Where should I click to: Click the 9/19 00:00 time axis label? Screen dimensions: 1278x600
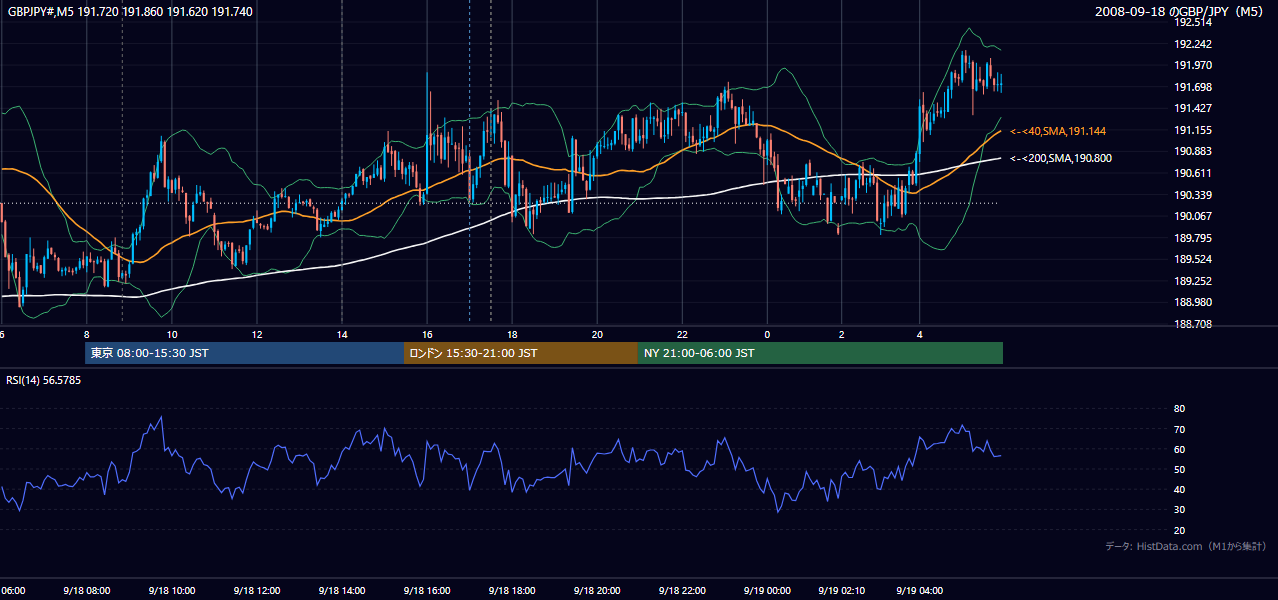point(767,591)
